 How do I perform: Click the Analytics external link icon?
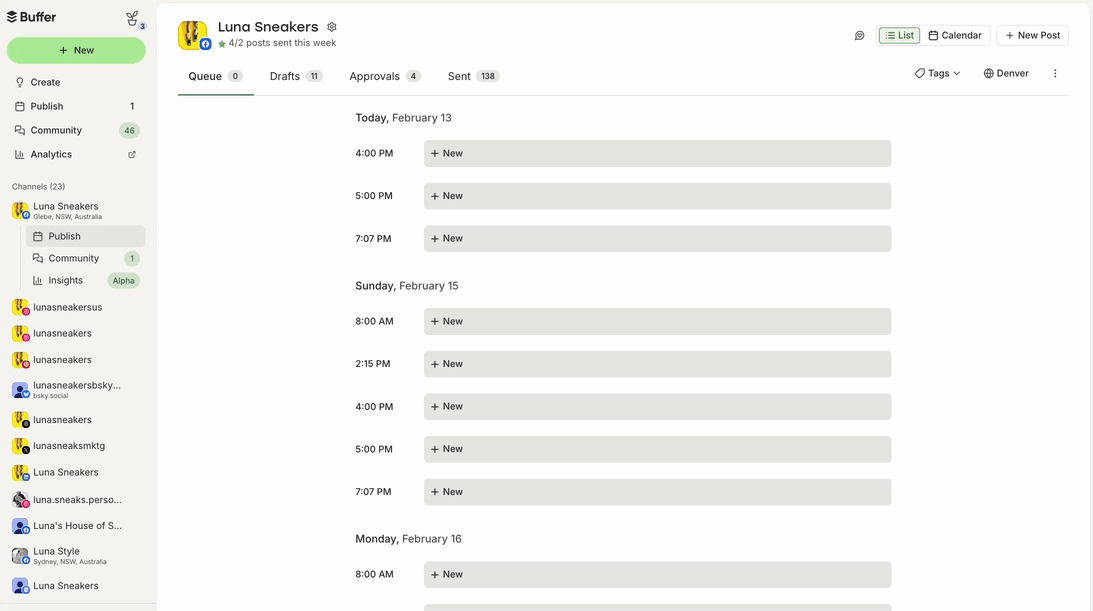132,155
